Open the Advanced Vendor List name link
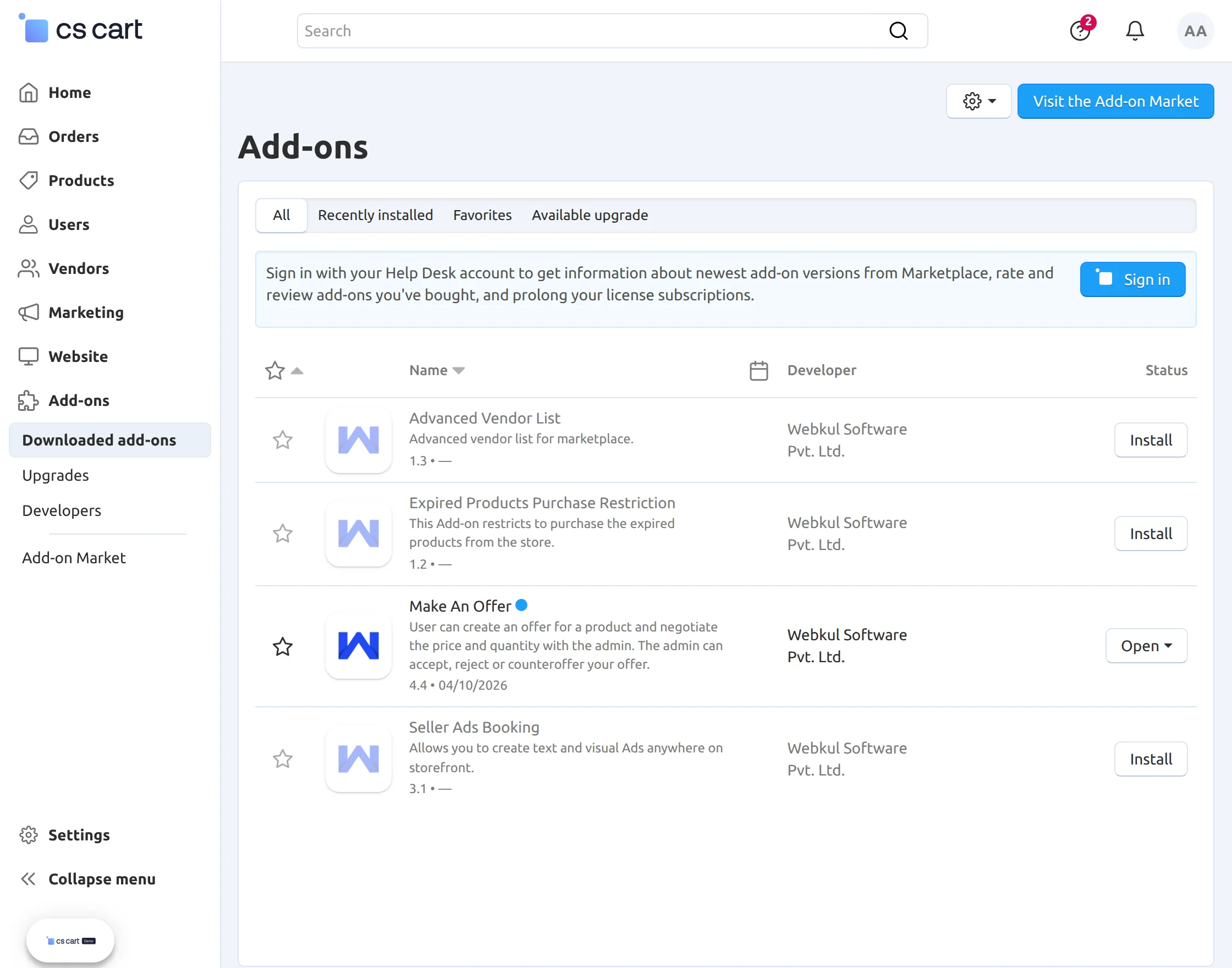 point(485,417)
